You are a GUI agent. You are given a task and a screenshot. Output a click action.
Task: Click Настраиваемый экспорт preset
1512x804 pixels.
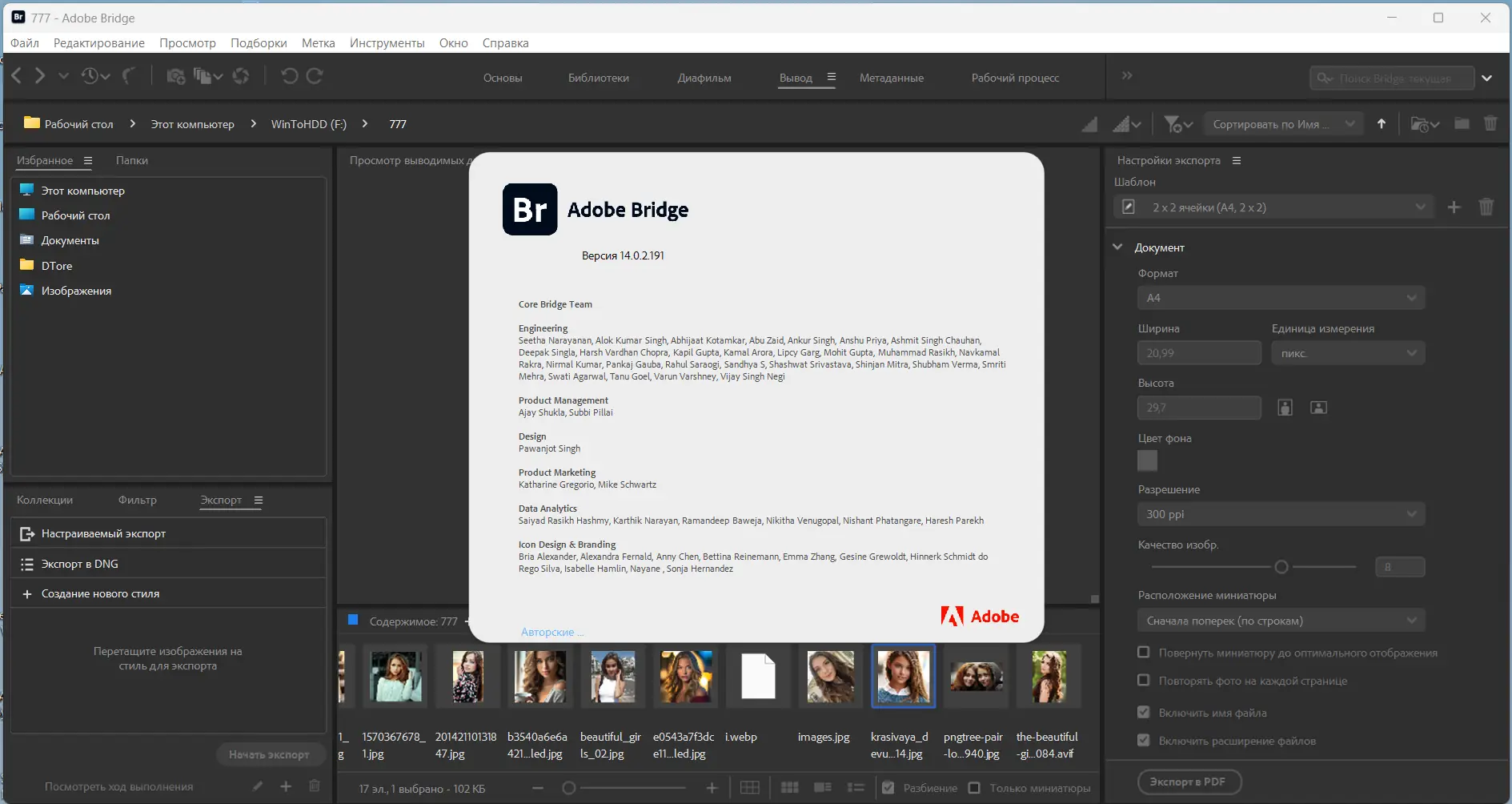168,533
